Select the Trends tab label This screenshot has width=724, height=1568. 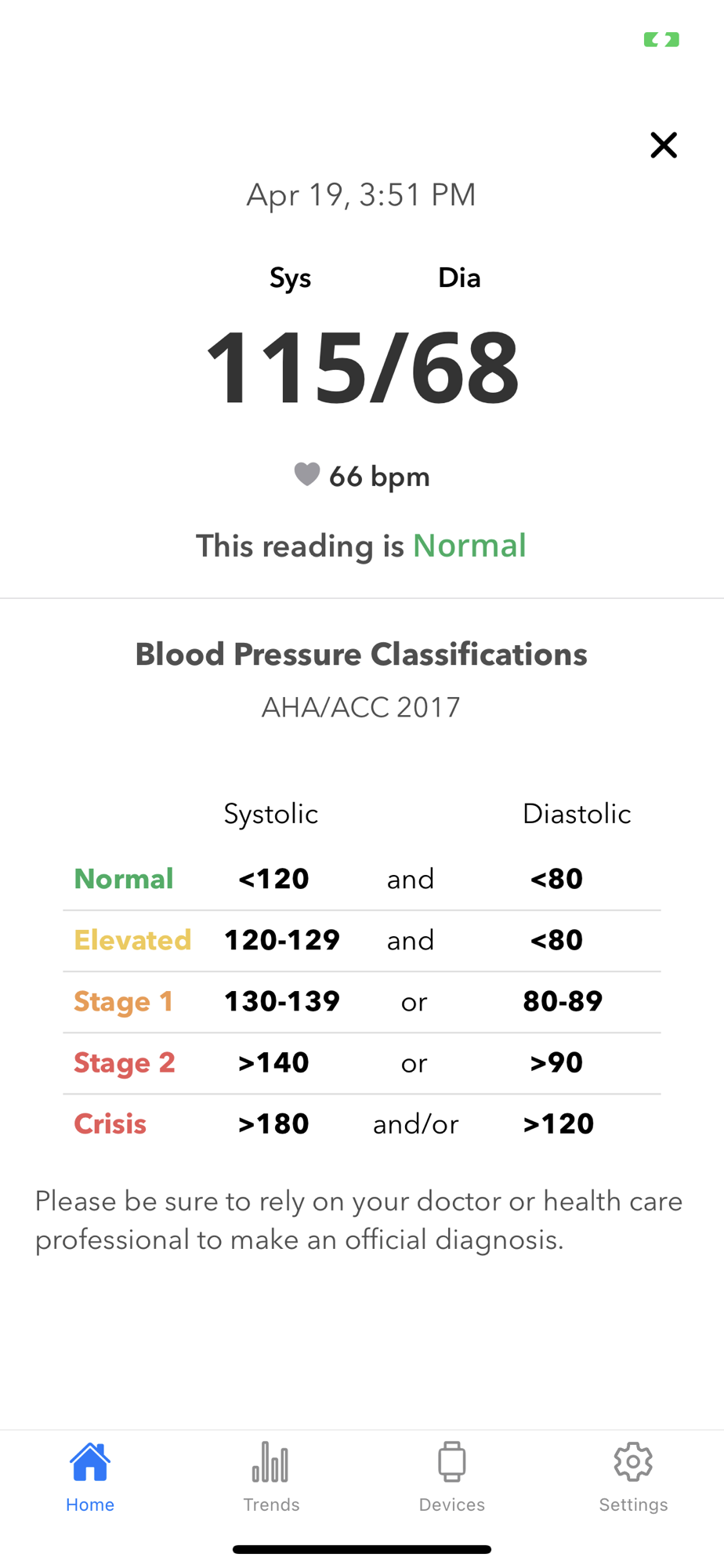click(271, 1504)
